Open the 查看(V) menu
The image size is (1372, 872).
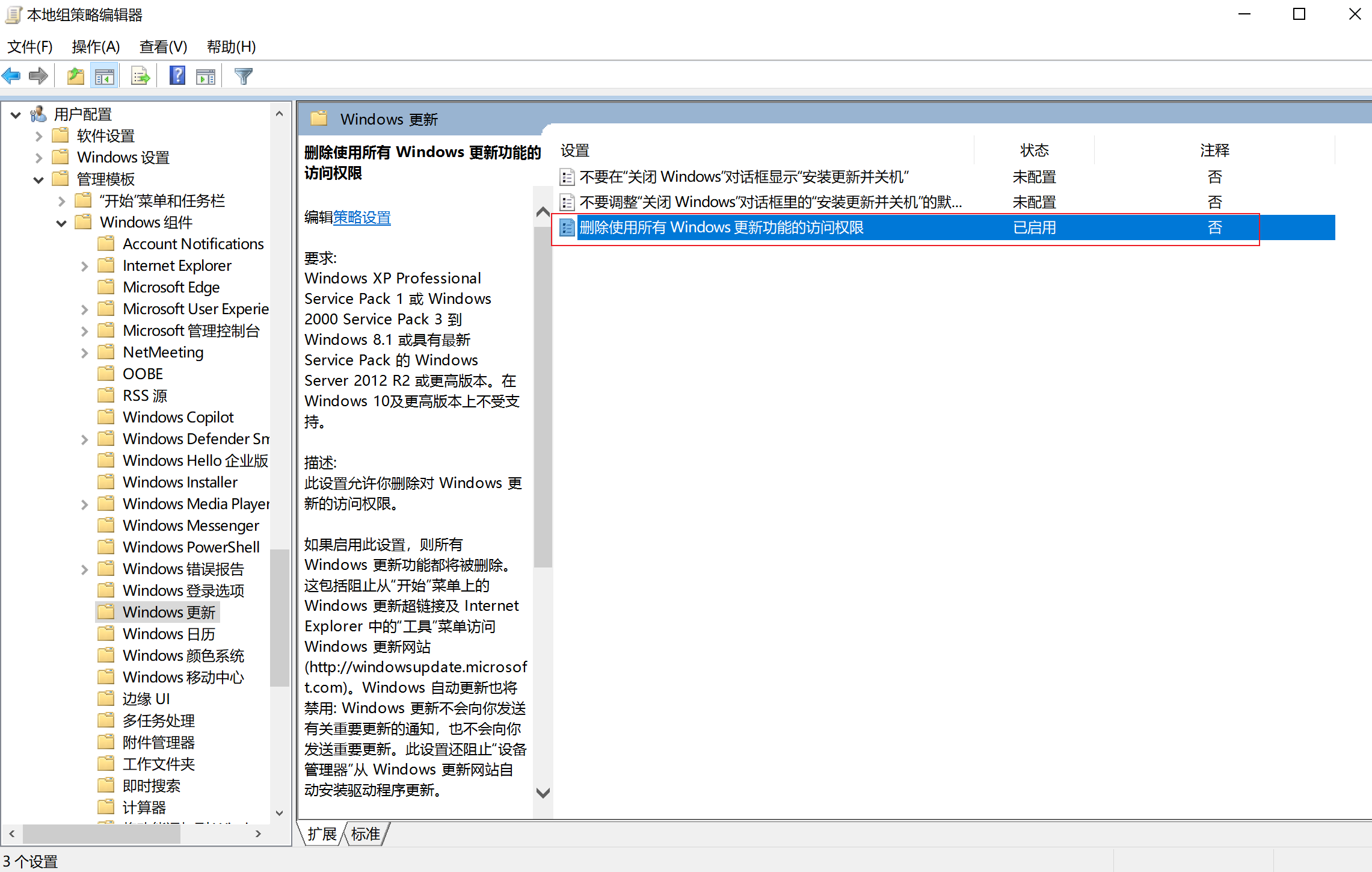tap(163, 46)
